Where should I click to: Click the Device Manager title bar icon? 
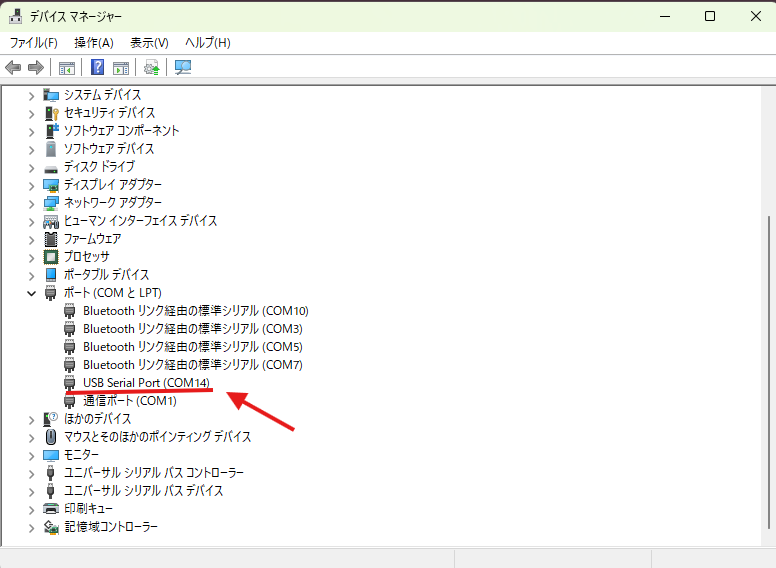click(x=15, y=16)
